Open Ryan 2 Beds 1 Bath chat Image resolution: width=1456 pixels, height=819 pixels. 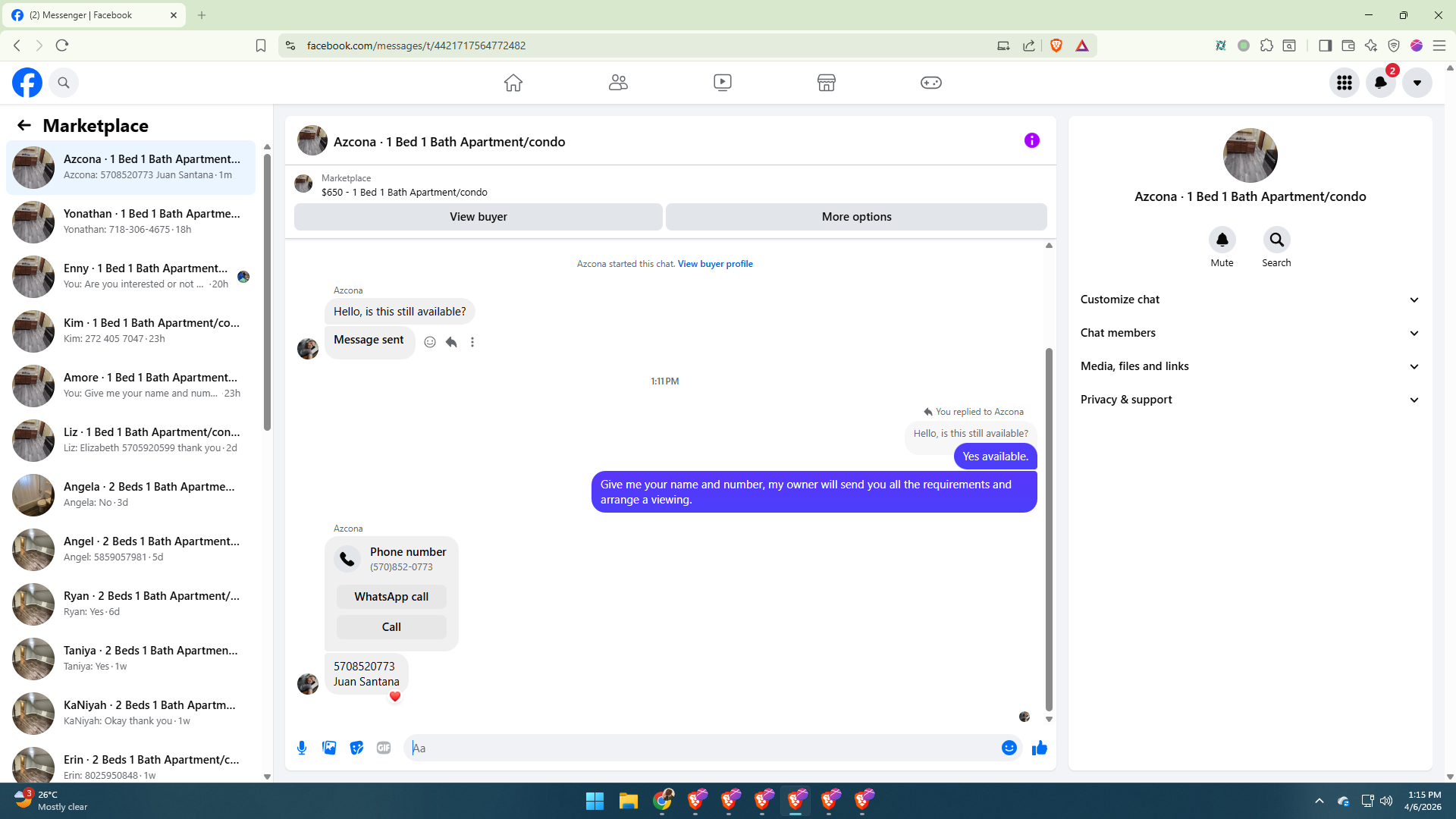(130, 604)
